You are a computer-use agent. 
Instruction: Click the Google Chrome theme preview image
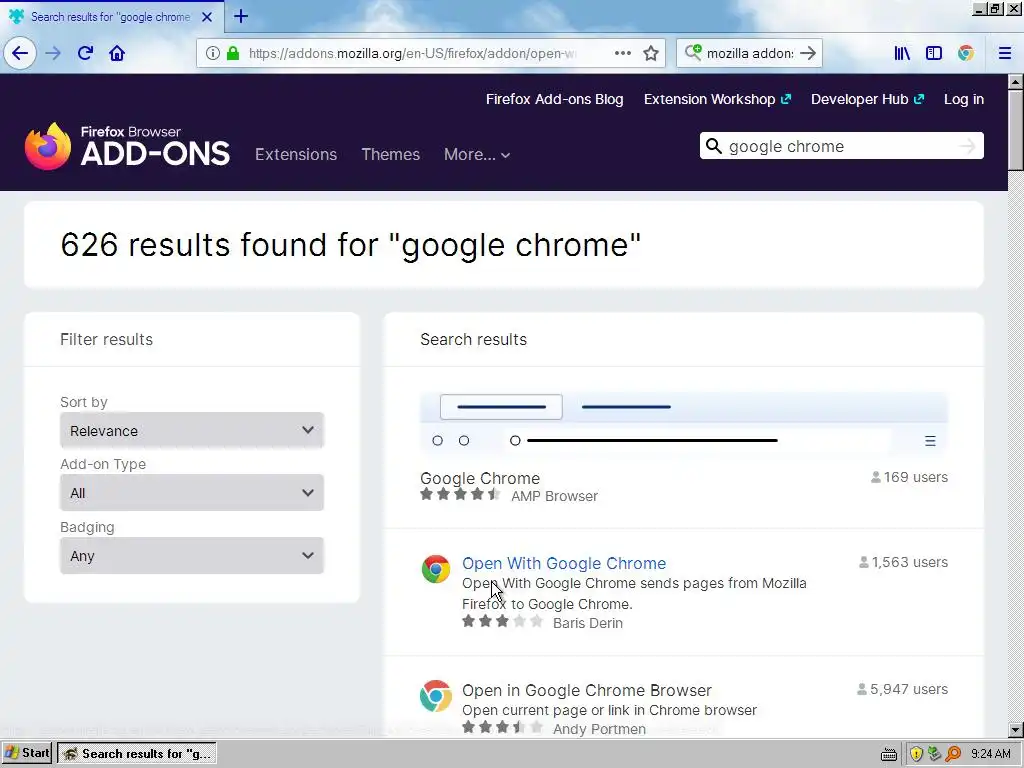point(684,424)
